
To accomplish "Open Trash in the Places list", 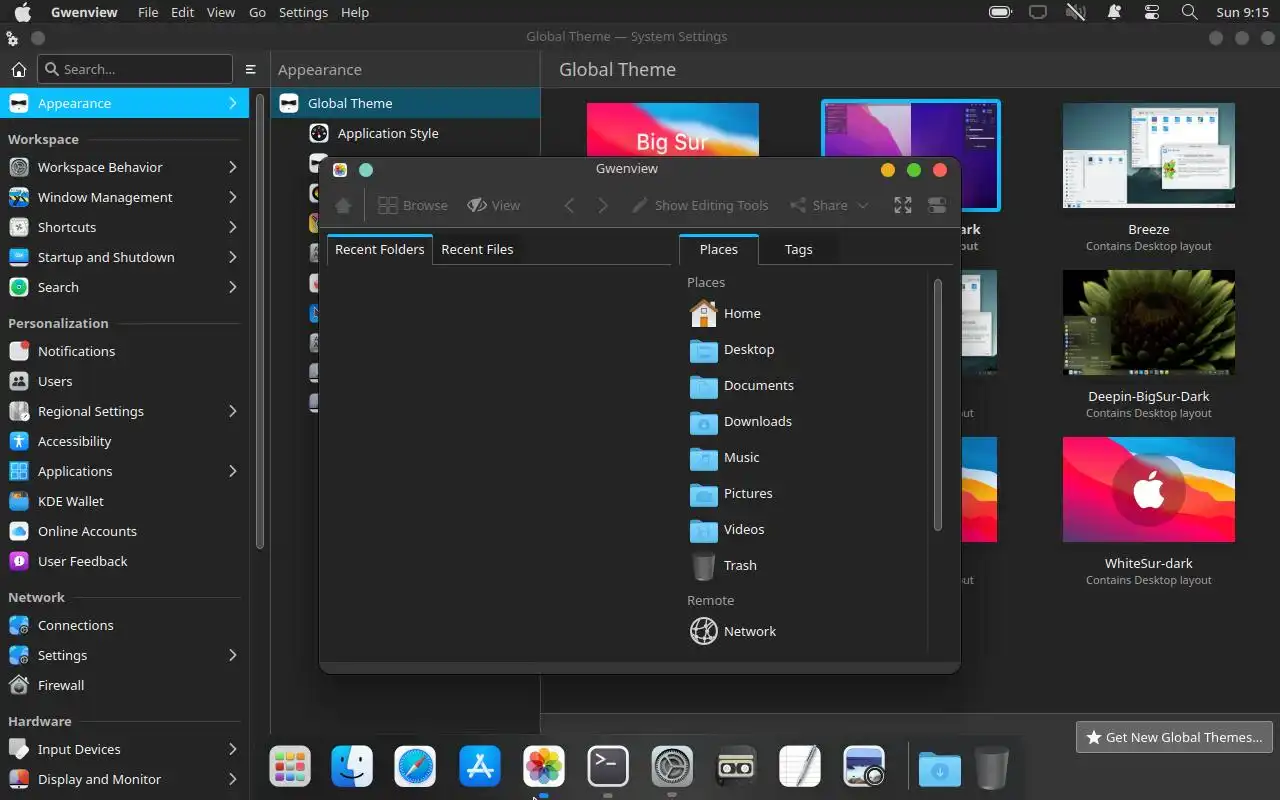I will (723, 565).
